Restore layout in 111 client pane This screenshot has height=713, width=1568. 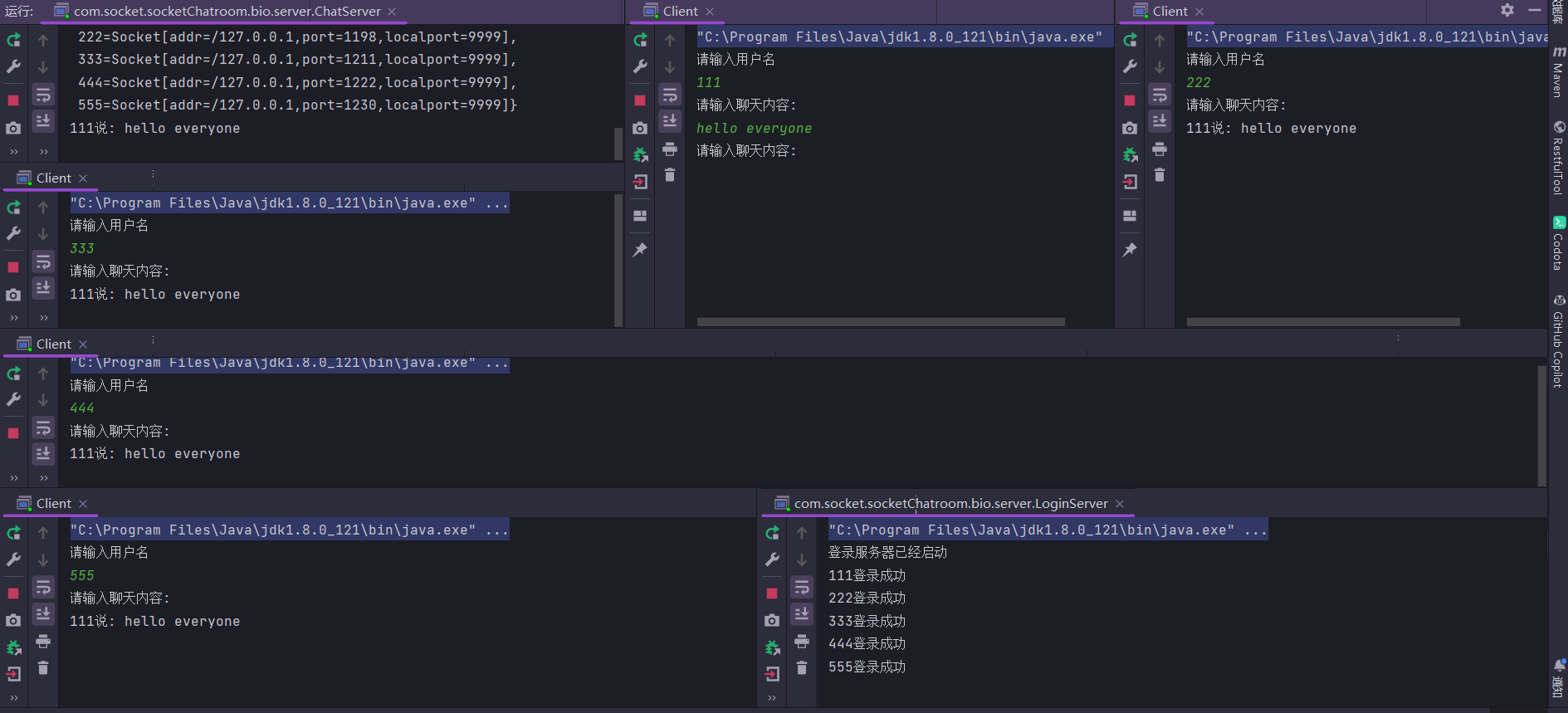(x=640, y=216)
